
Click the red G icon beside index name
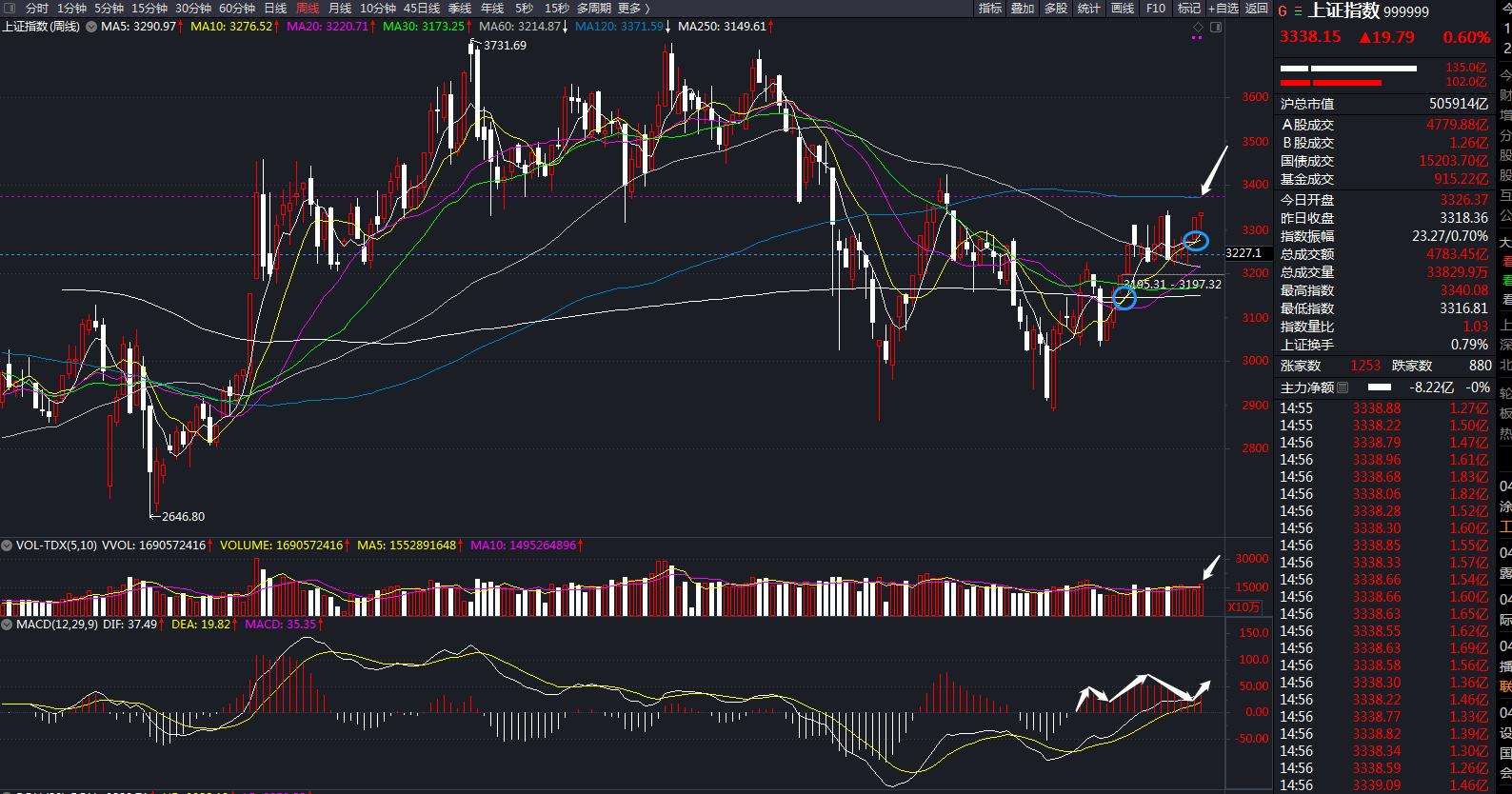tap(1283, 11)
